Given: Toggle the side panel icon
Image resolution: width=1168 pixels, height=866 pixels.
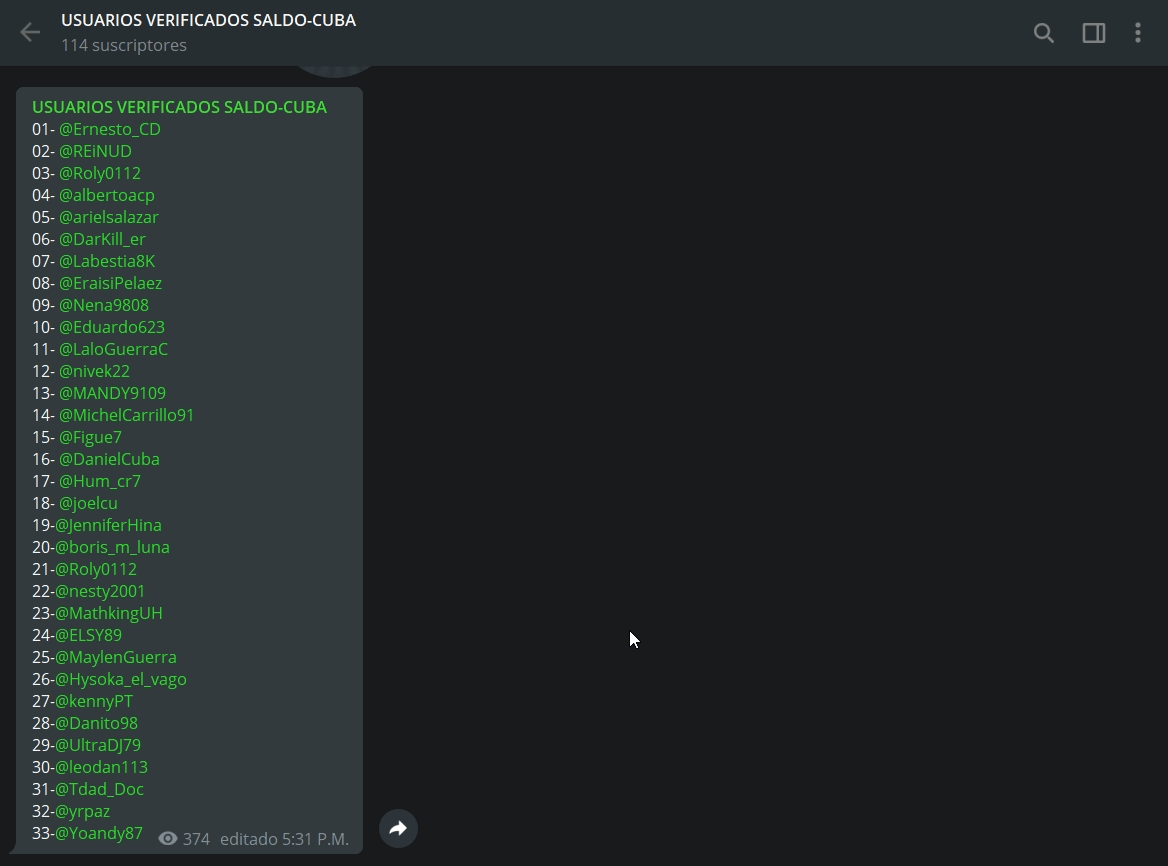Looking at the screenshot, I should [x=1094, y=33].
